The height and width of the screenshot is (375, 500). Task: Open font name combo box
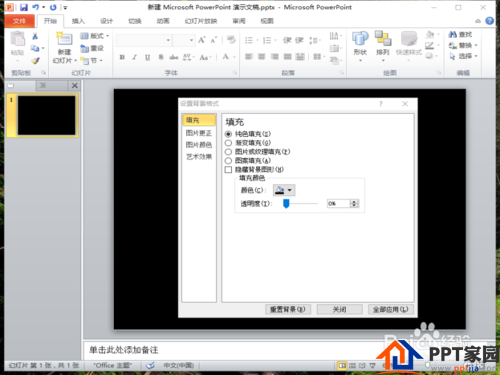pos(144,40)
